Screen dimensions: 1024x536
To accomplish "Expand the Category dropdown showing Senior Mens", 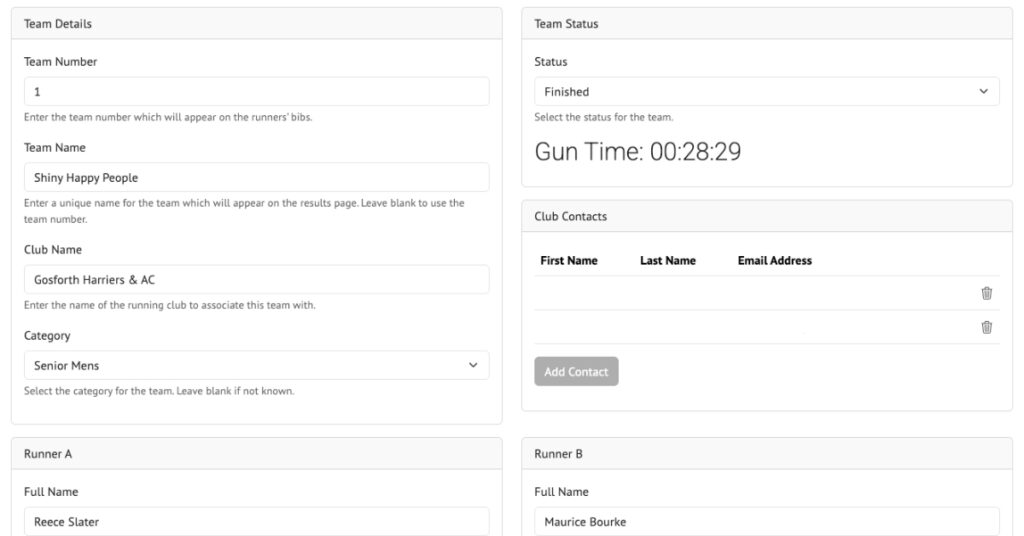I will coord(257,365).
